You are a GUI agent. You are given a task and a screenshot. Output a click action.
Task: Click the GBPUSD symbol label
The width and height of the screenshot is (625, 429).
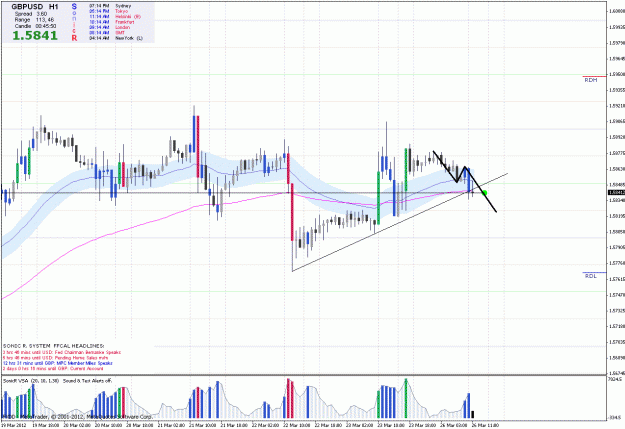click(27, 7)
